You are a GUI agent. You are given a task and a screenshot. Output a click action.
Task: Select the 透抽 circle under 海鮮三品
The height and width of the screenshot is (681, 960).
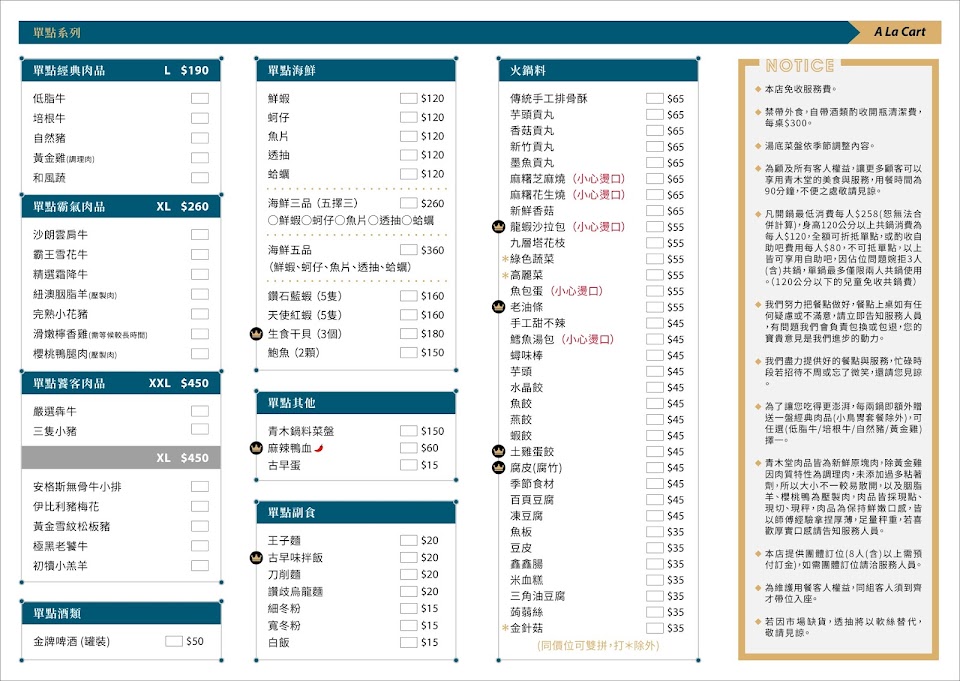[373, 220]
